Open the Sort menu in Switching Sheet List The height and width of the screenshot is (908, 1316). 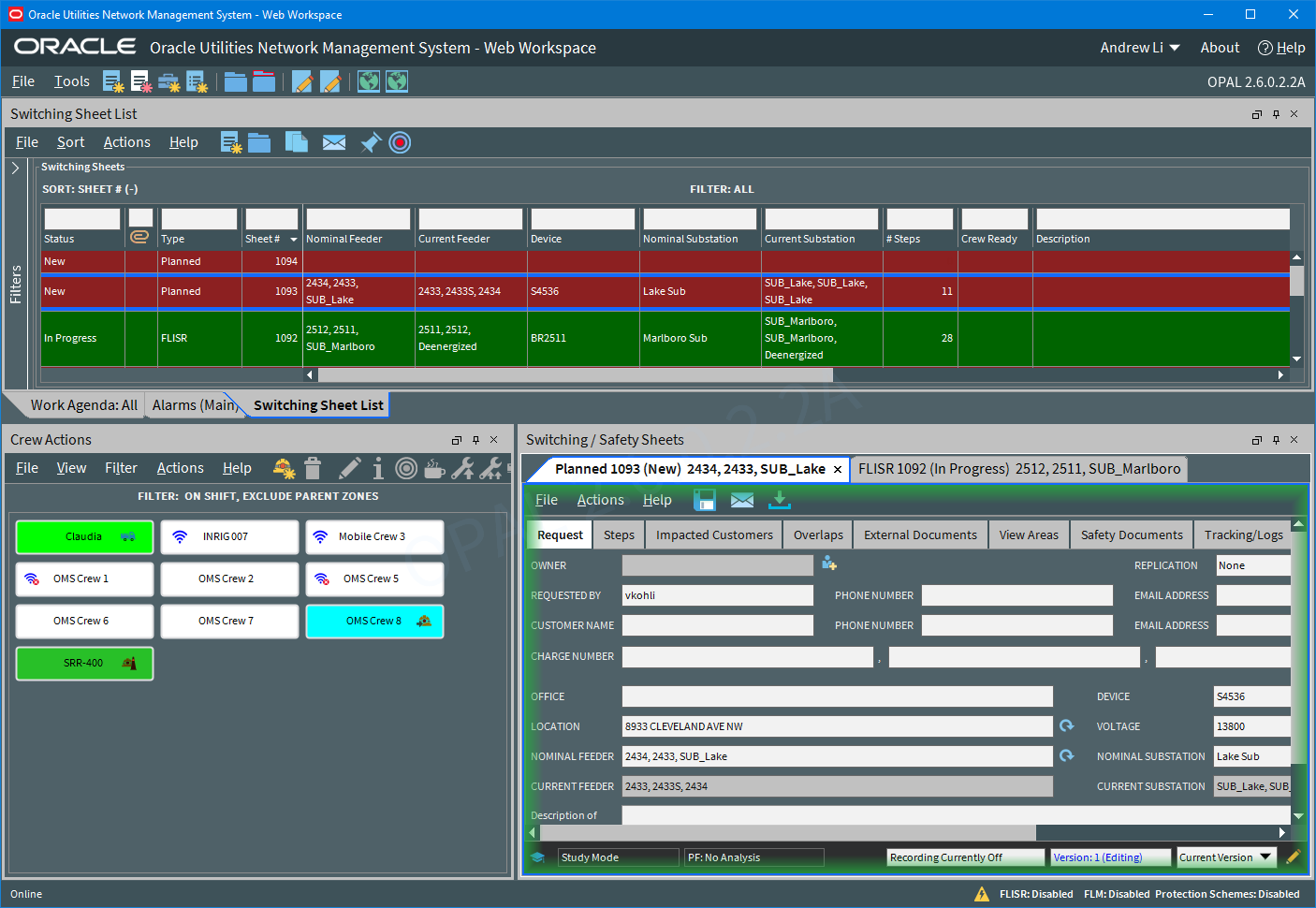pos(70,142)
